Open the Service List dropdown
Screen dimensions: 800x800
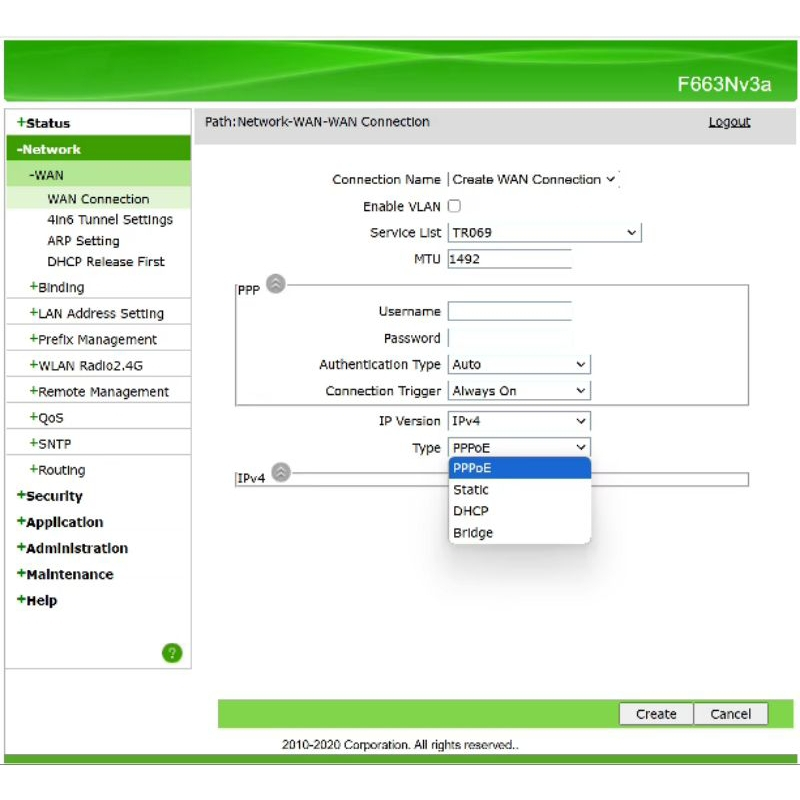pyautogui.click(x=544, y=232)
